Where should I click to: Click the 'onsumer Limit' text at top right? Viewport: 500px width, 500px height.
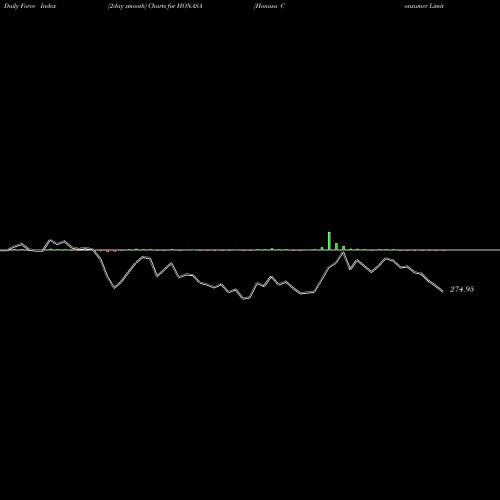click(x=424, y=6)
